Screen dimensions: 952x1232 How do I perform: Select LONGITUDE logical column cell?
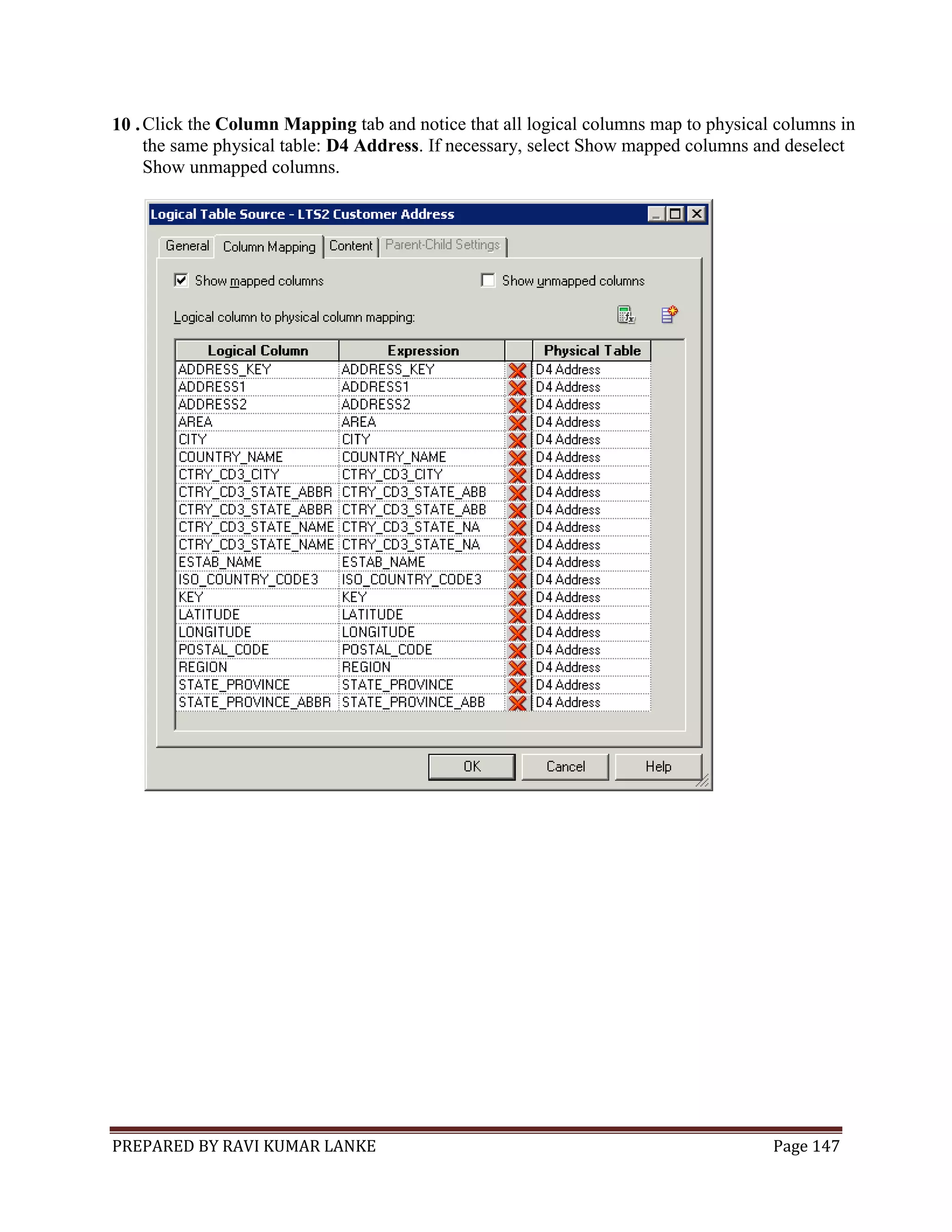[257, 632]
